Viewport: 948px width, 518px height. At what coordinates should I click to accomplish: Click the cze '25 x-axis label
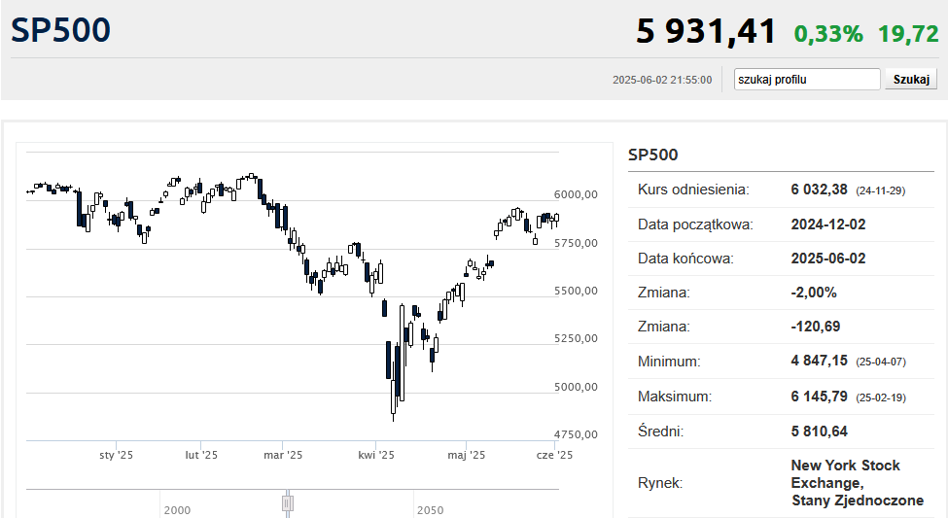point(554,455)
